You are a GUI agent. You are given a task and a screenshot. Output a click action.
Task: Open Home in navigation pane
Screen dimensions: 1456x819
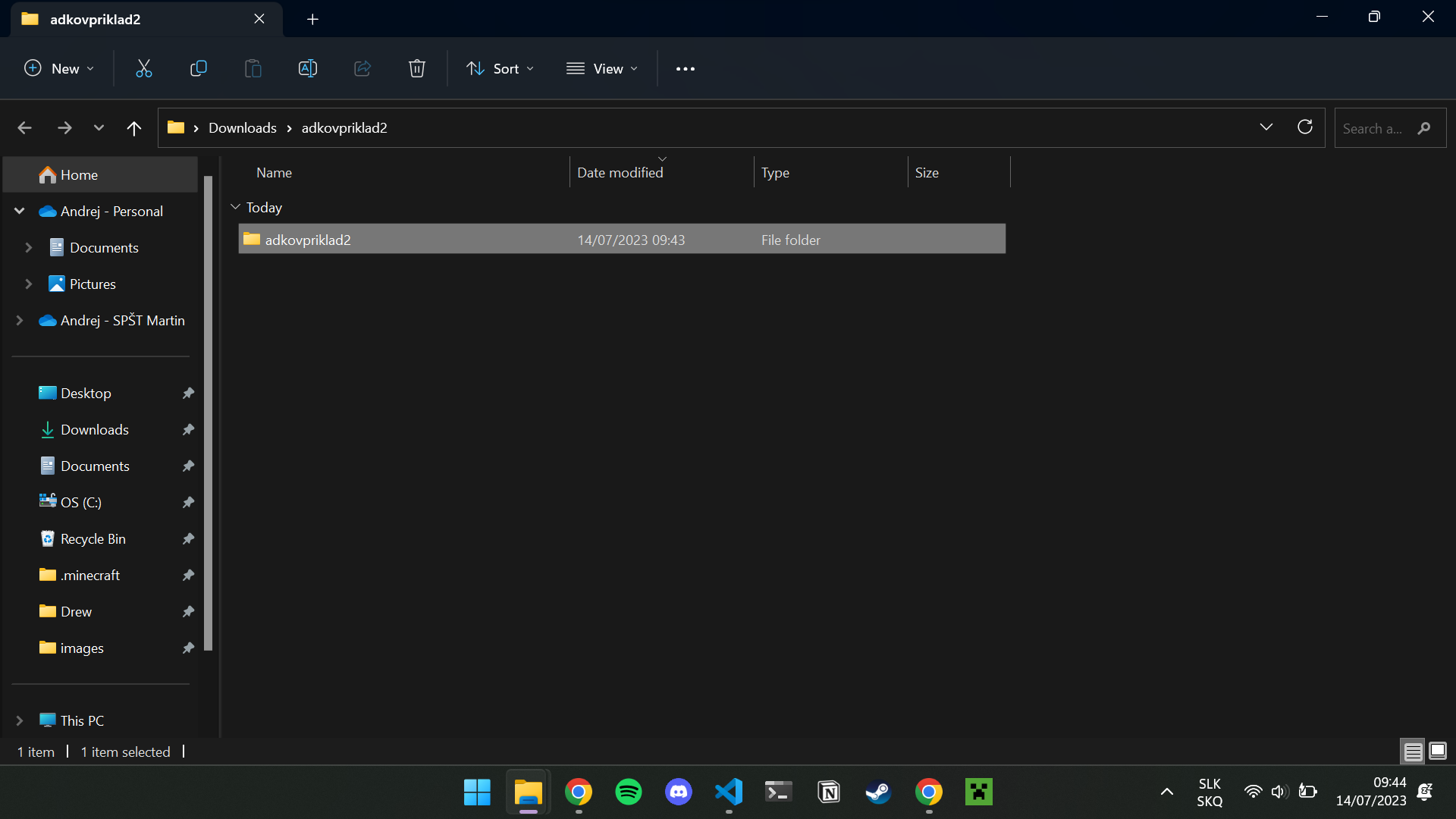click(x=101, y=174)
